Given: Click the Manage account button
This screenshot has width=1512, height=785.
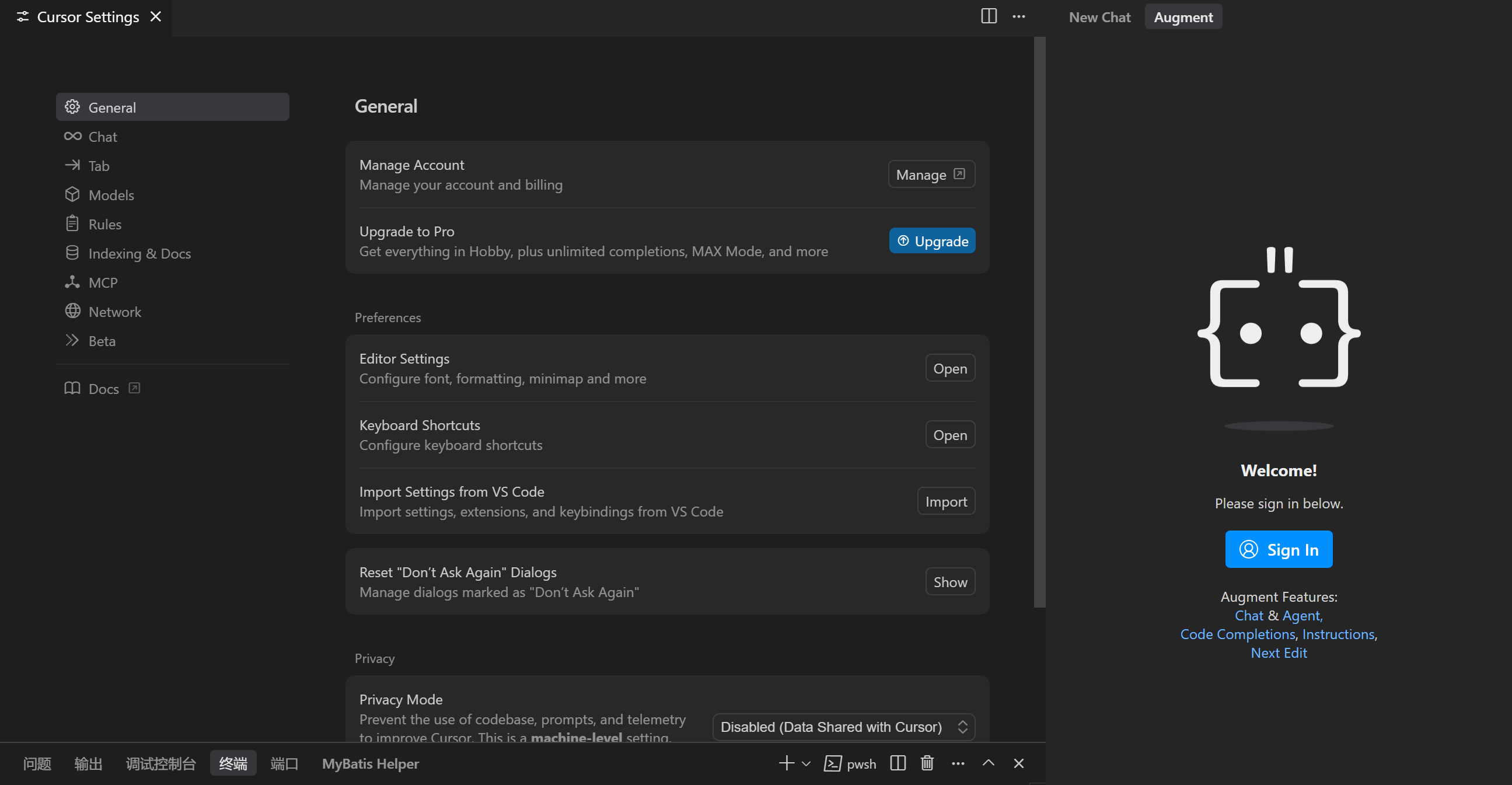Looking at the screenshot, I should 931,175.
